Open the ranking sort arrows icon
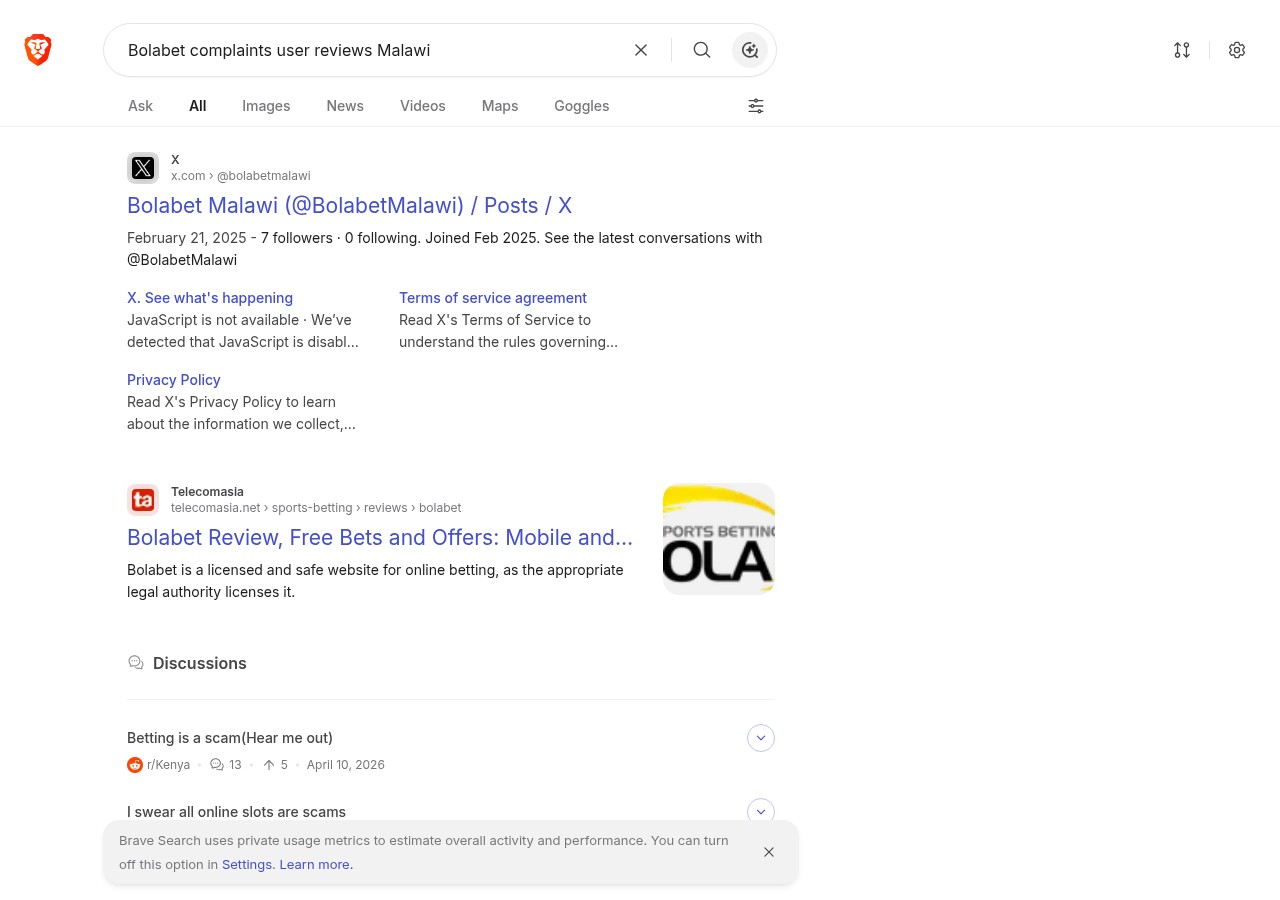This screenshot has width=1280, height=900. point(1182,50)
